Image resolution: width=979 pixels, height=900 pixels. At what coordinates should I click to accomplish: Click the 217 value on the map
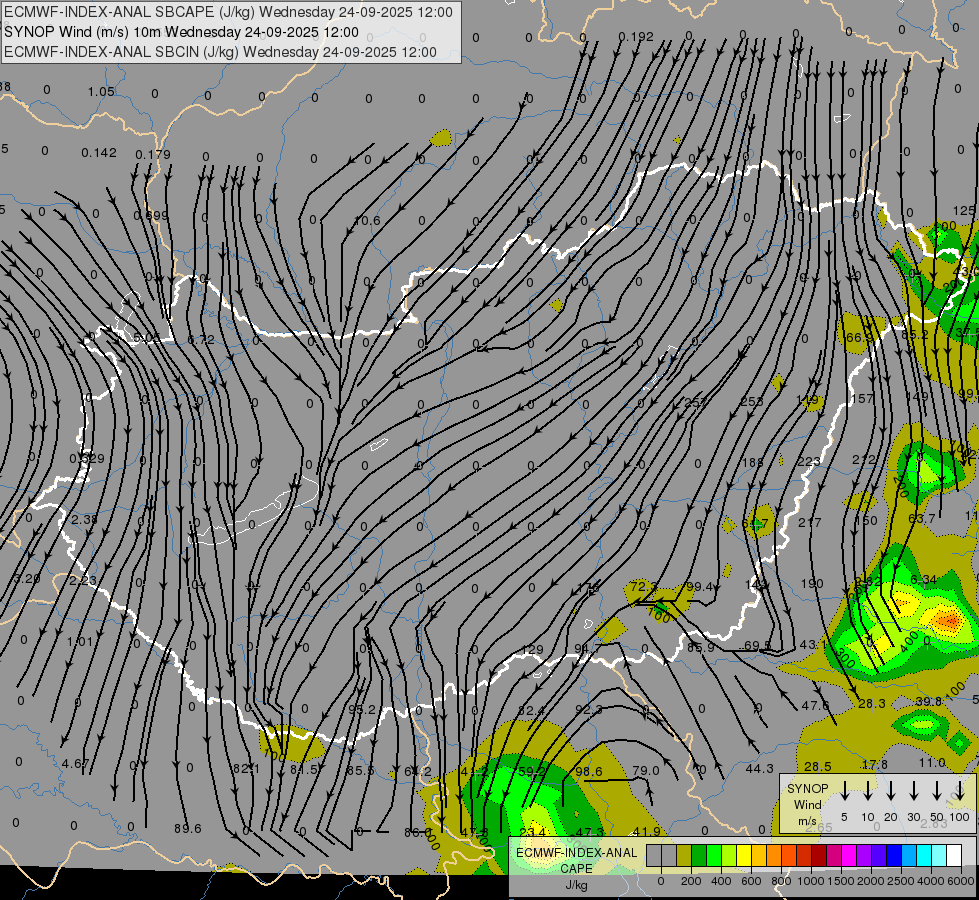click(810, 522)
